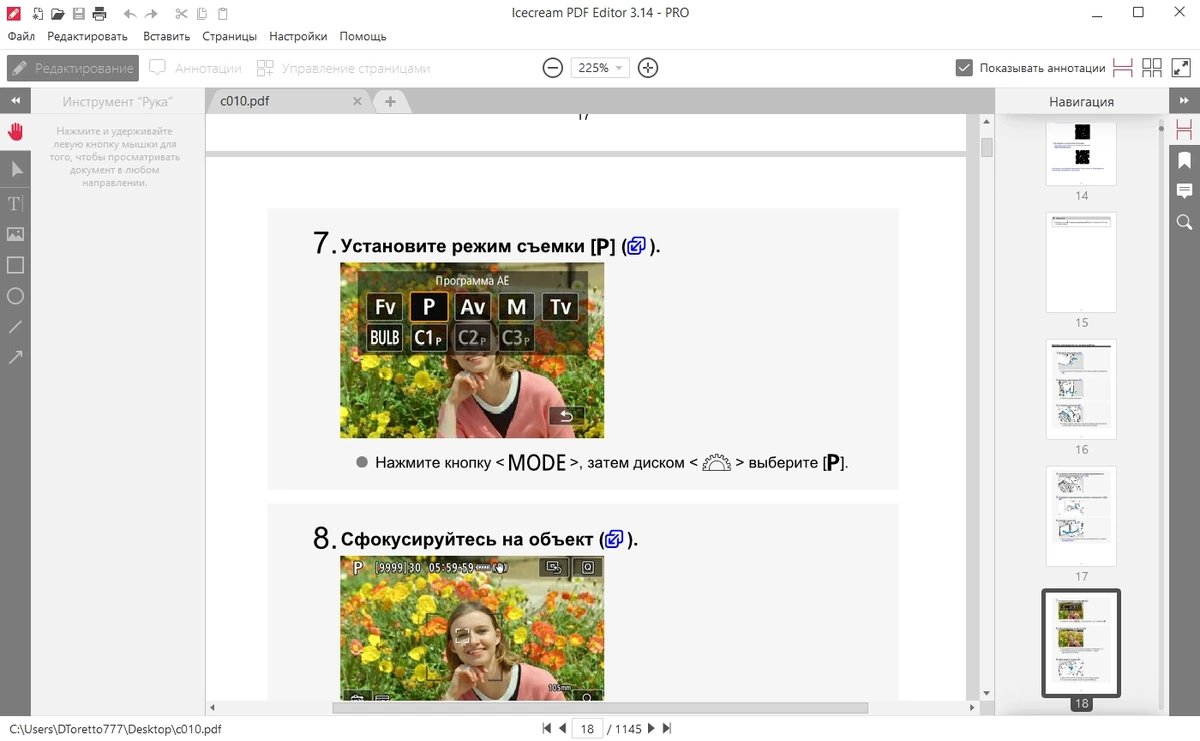Zoom in with the plus circle
1200x741 pixels.
648,68
